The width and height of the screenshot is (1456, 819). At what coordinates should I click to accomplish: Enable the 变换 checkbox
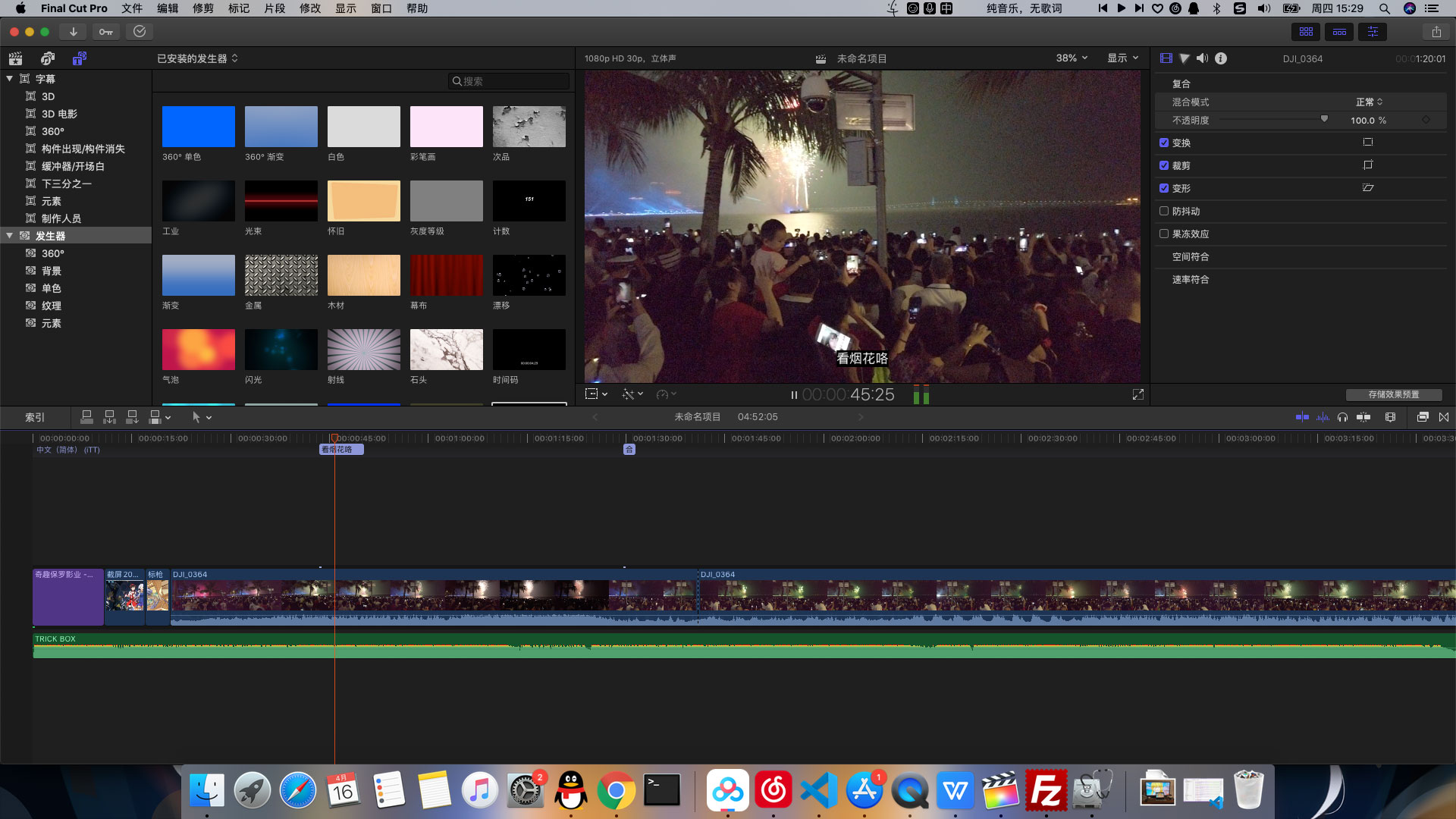(x=1164, y=143)
